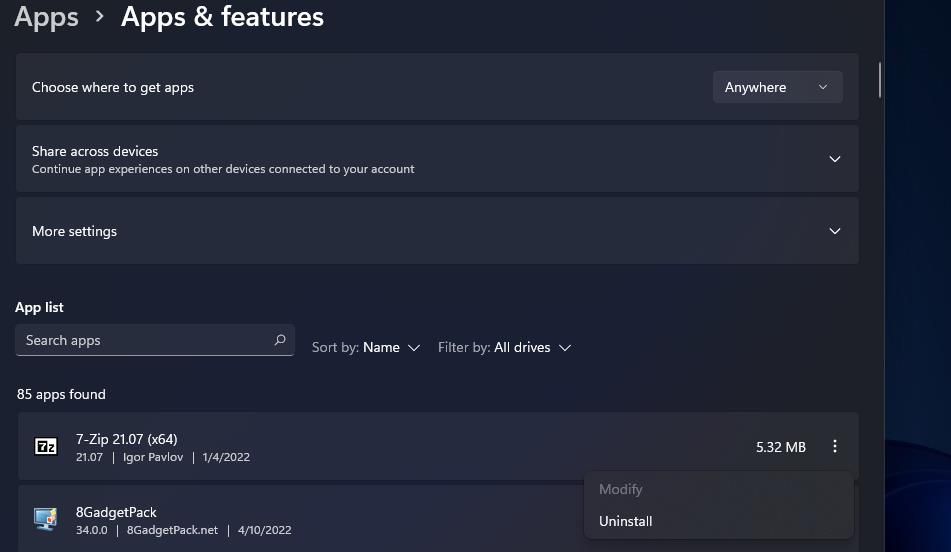Select Modify in the context menu

(620, 489)
